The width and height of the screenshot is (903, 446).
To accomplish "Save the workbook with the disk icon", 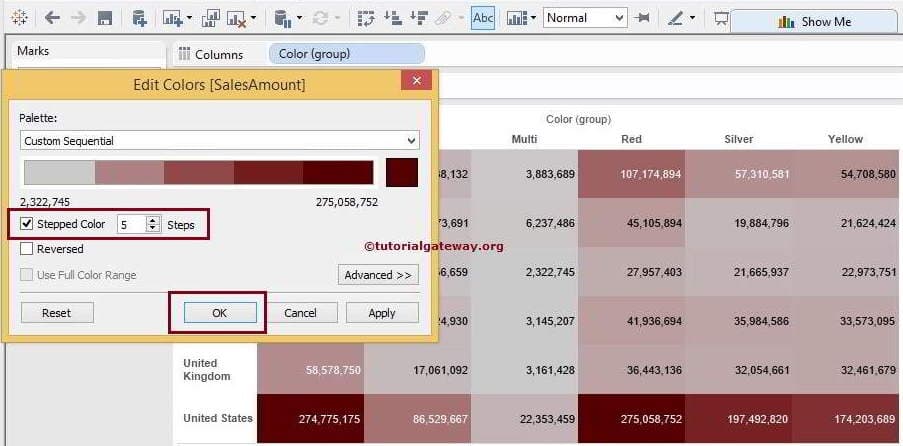I will (105, 18).
